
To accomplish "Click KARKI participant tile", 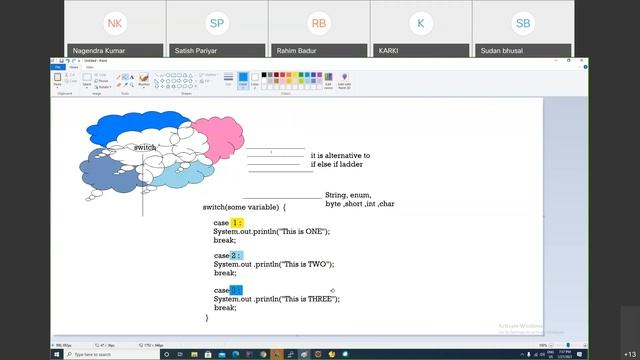I will click(421, 29).
